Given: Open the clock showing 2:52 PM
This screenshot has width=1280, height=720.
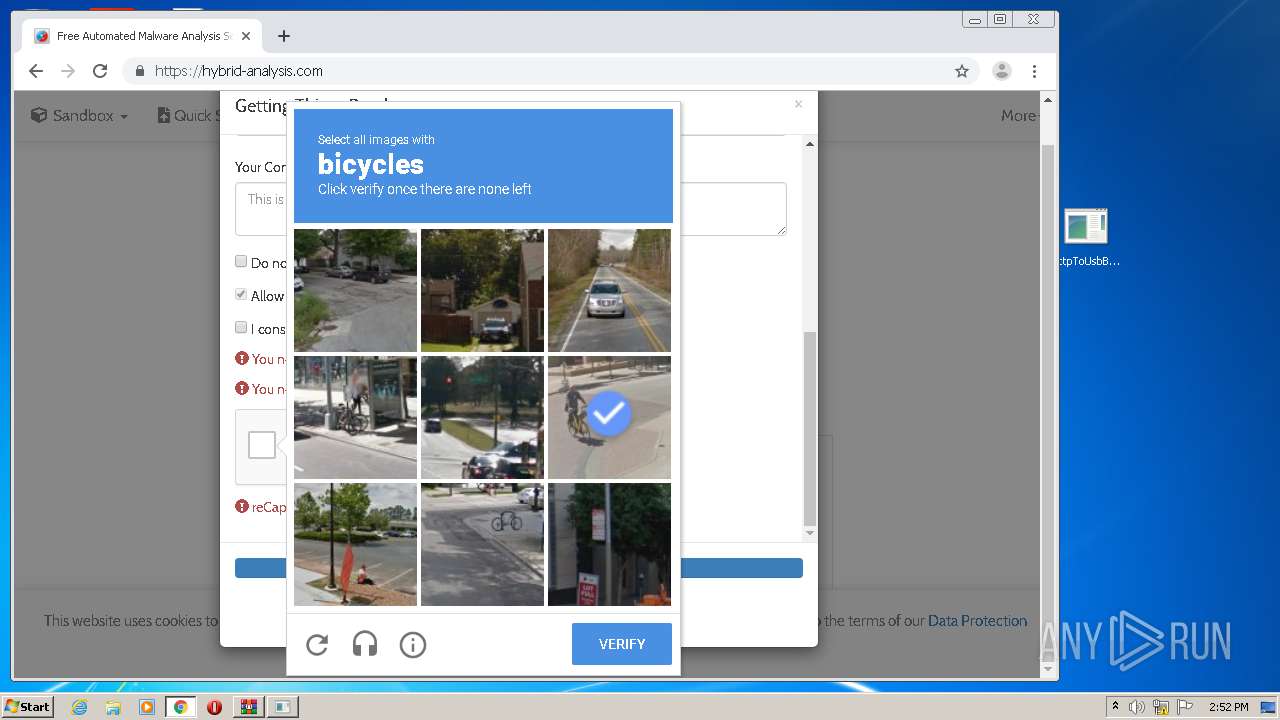Looking at the screenshot, I should point(1228,707).
